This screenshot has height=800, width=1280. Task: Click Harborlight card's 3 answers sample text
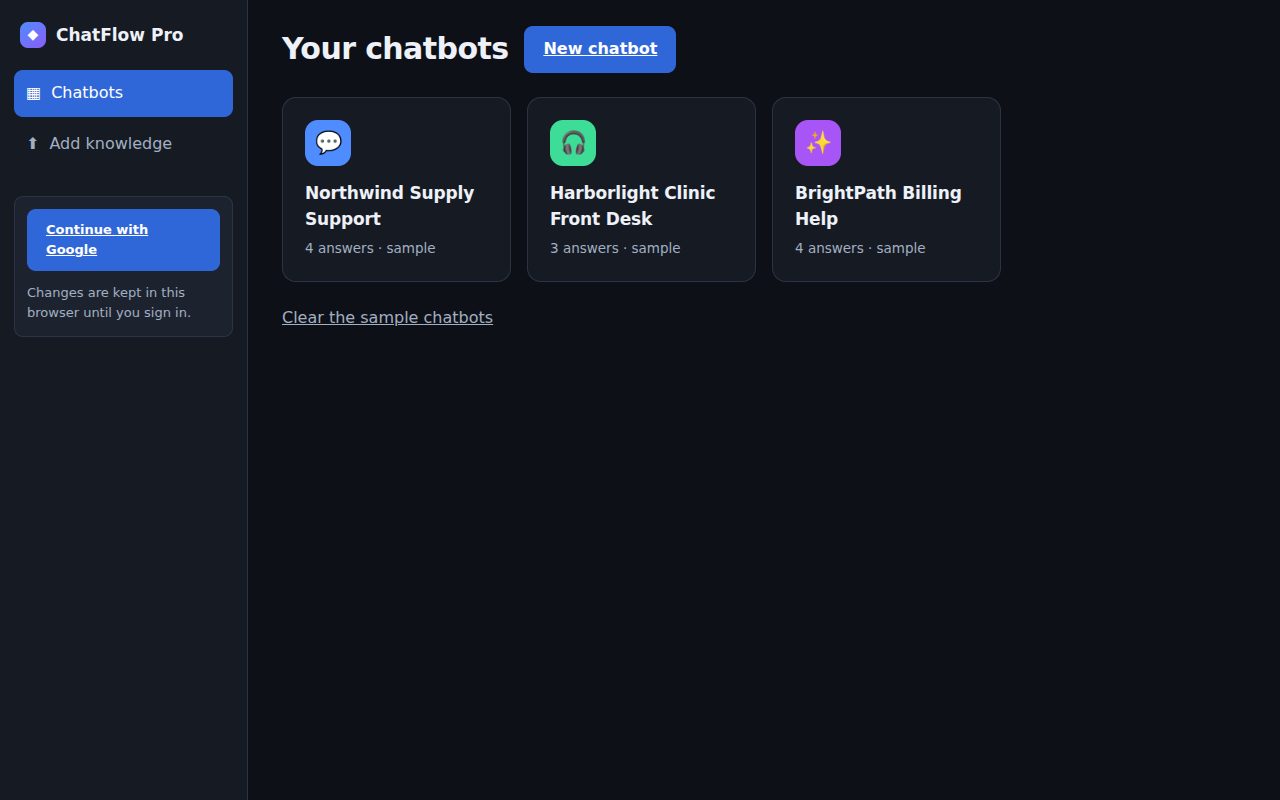tap(615, 248)
